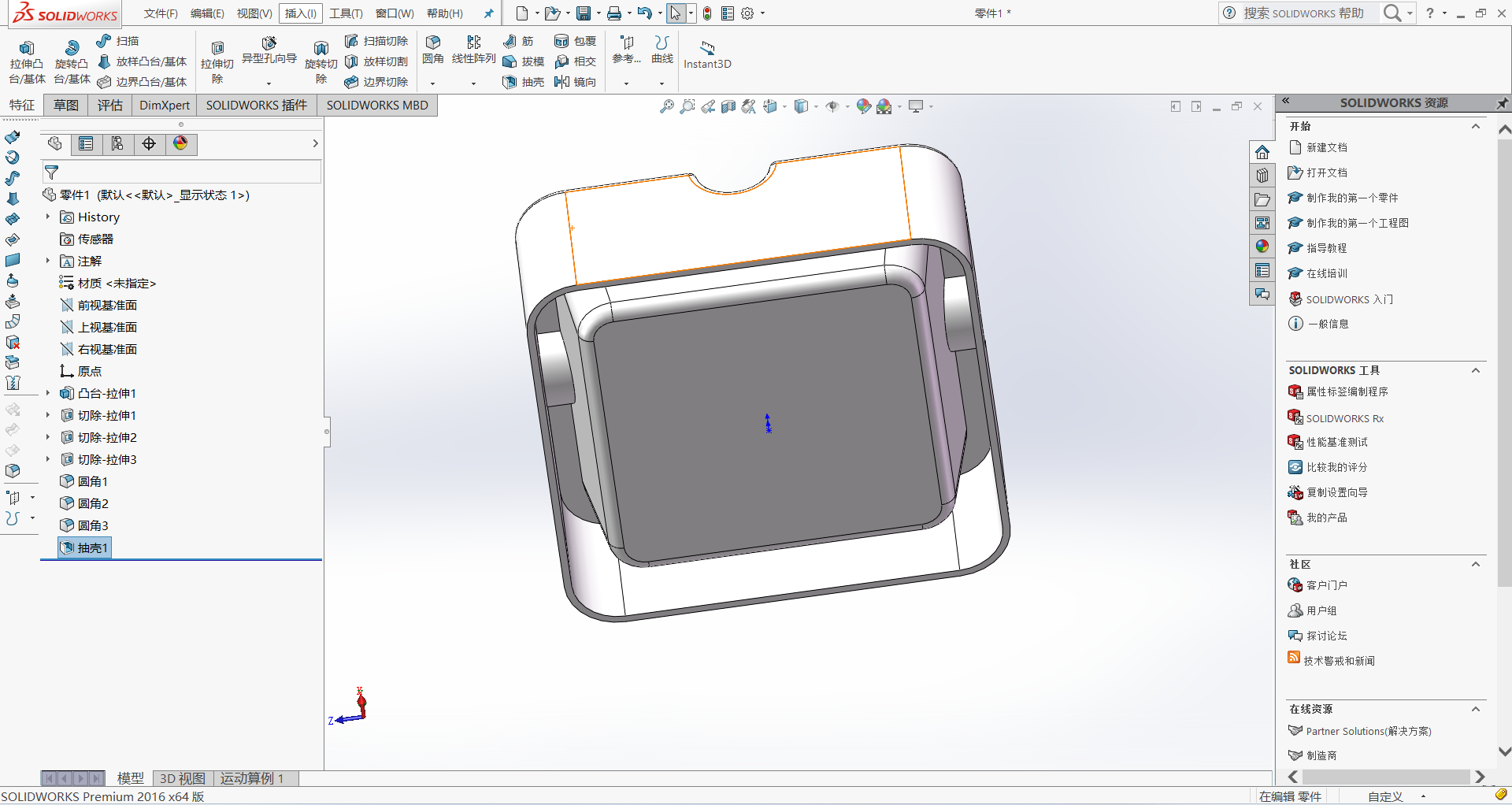Select the Mirror (镜向) feature tool
The image size is (1512, 805).
(x=575, y=82)
